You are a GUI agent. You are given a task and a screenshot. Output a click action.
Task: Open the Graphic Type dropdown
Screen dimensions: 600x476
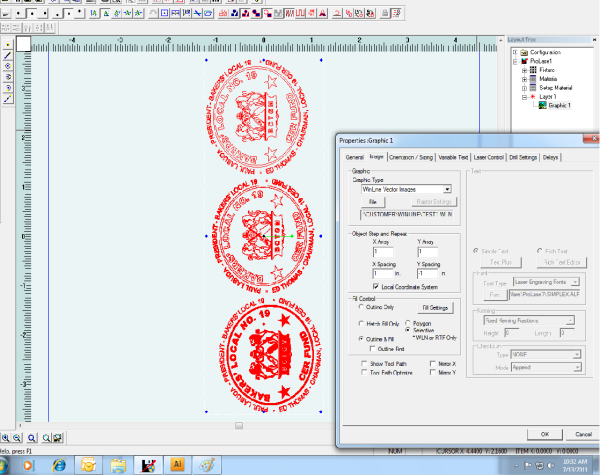tap(447, 189)
